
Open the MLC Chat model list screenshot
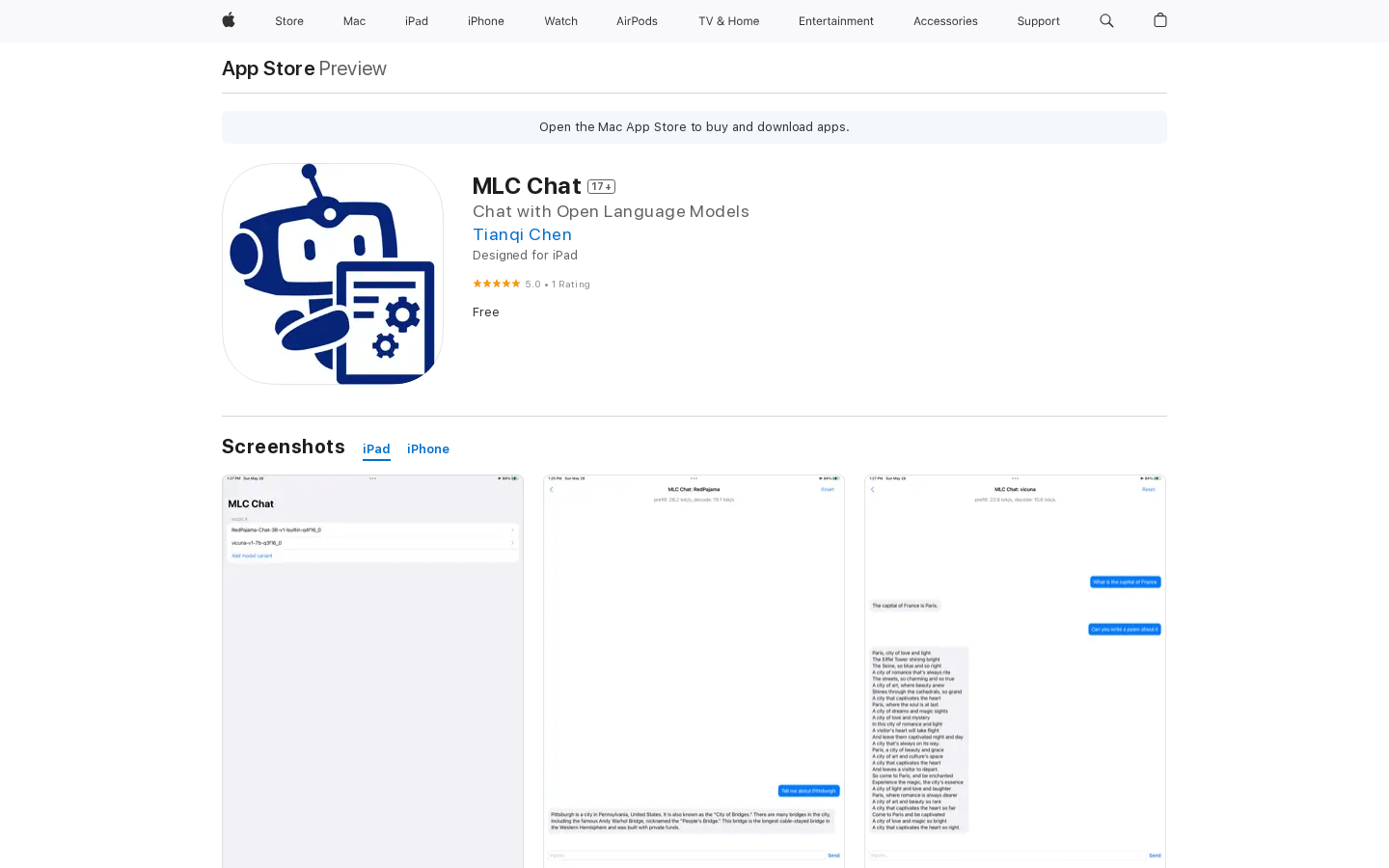[x=372, y=670]
